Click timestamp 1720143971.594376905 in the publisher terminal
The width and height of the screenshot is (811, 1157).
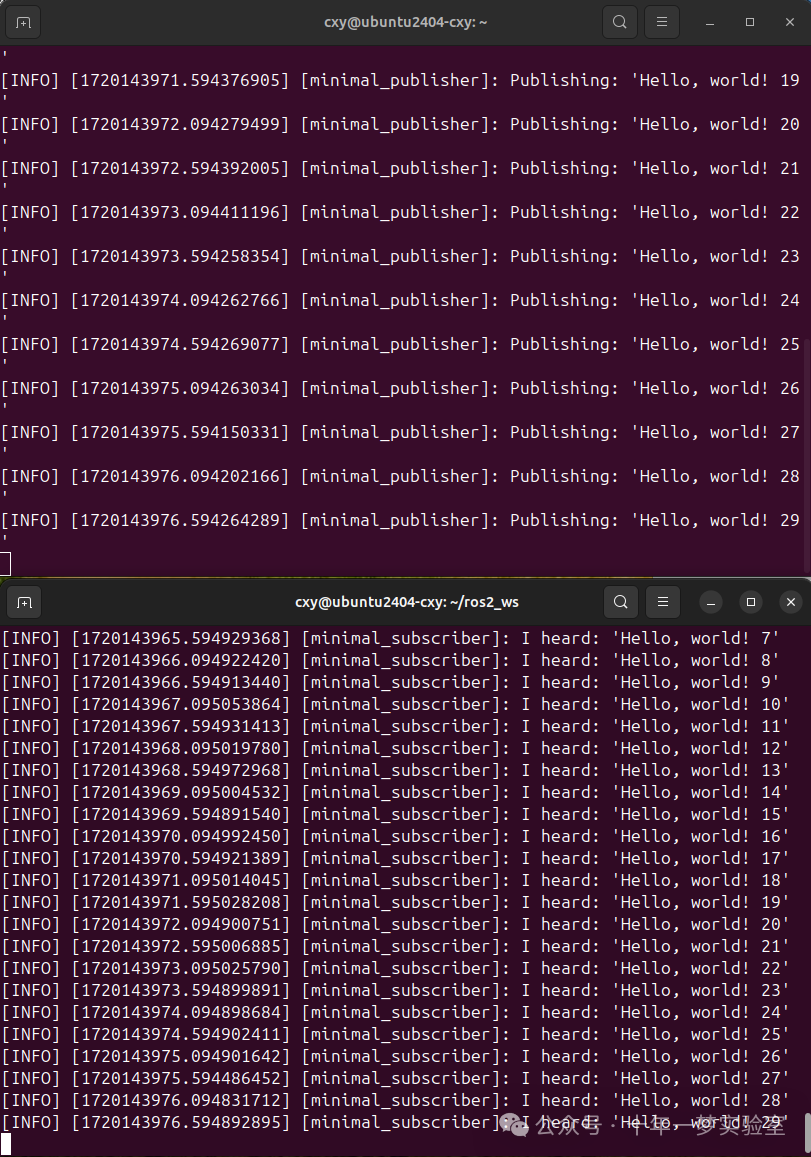tap(180, 80)
